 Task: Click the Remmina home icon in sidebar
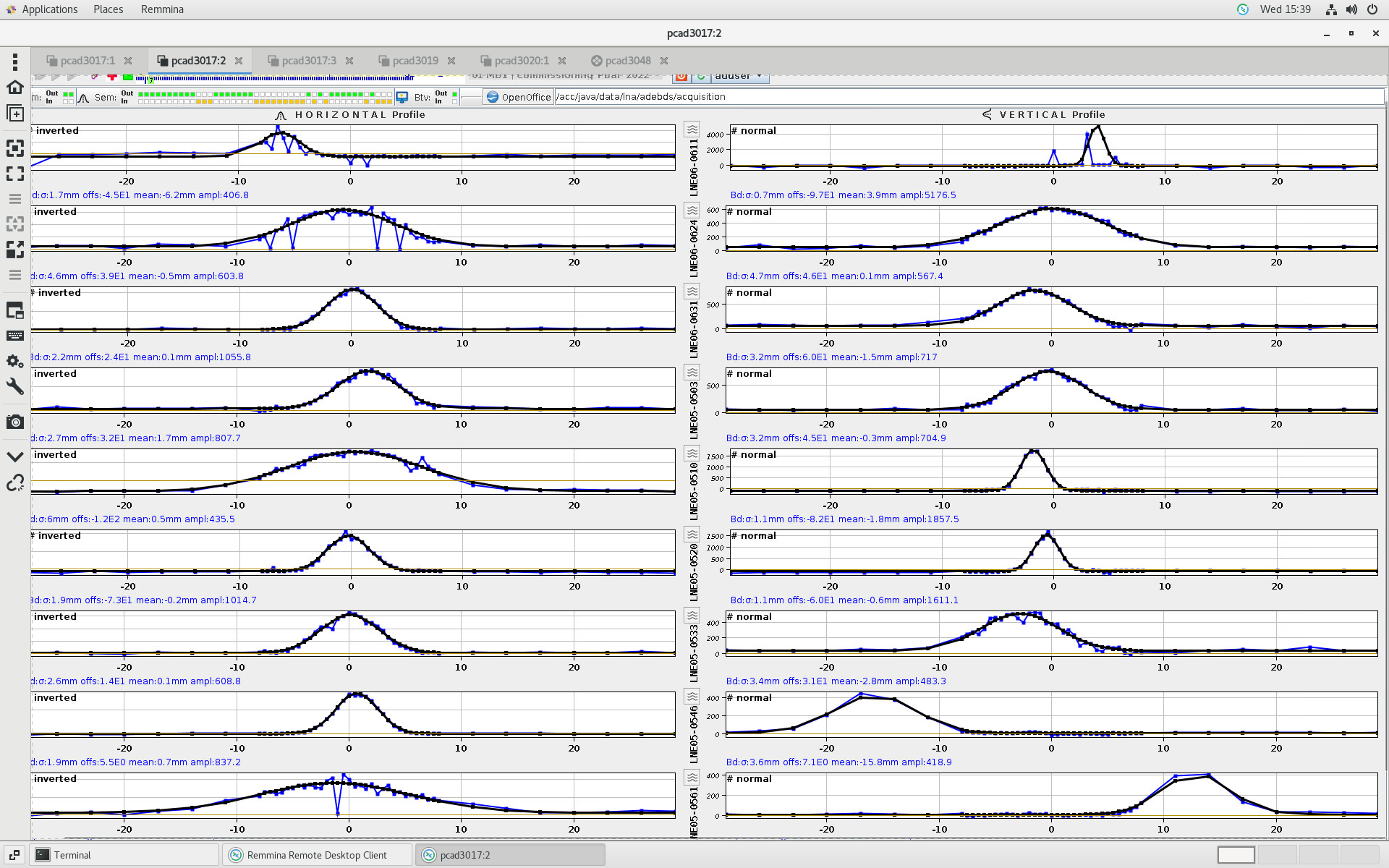click(14, 88)
